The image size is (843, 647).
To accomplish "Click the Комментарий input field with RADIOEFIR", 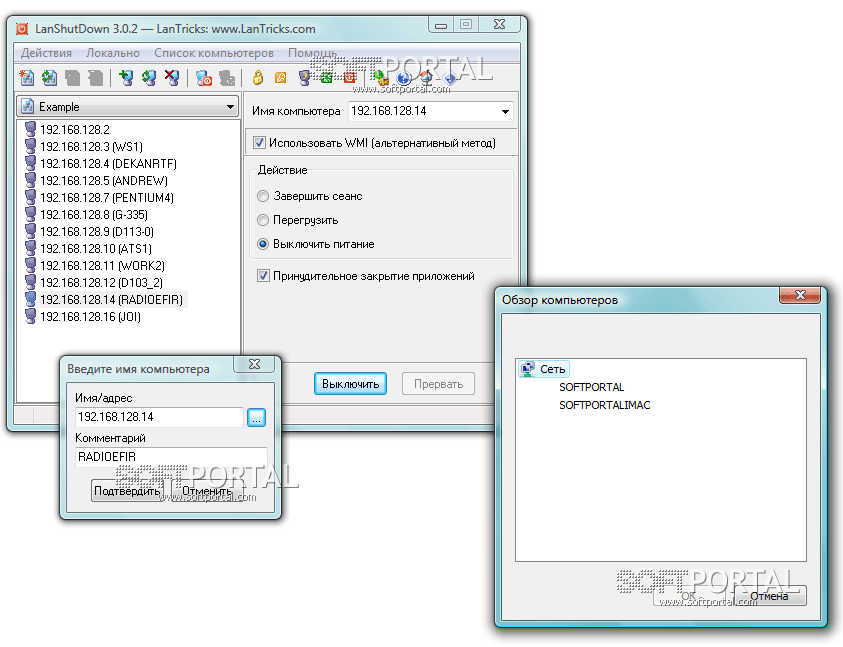I will pyautogui.click(x=171, y=457).
